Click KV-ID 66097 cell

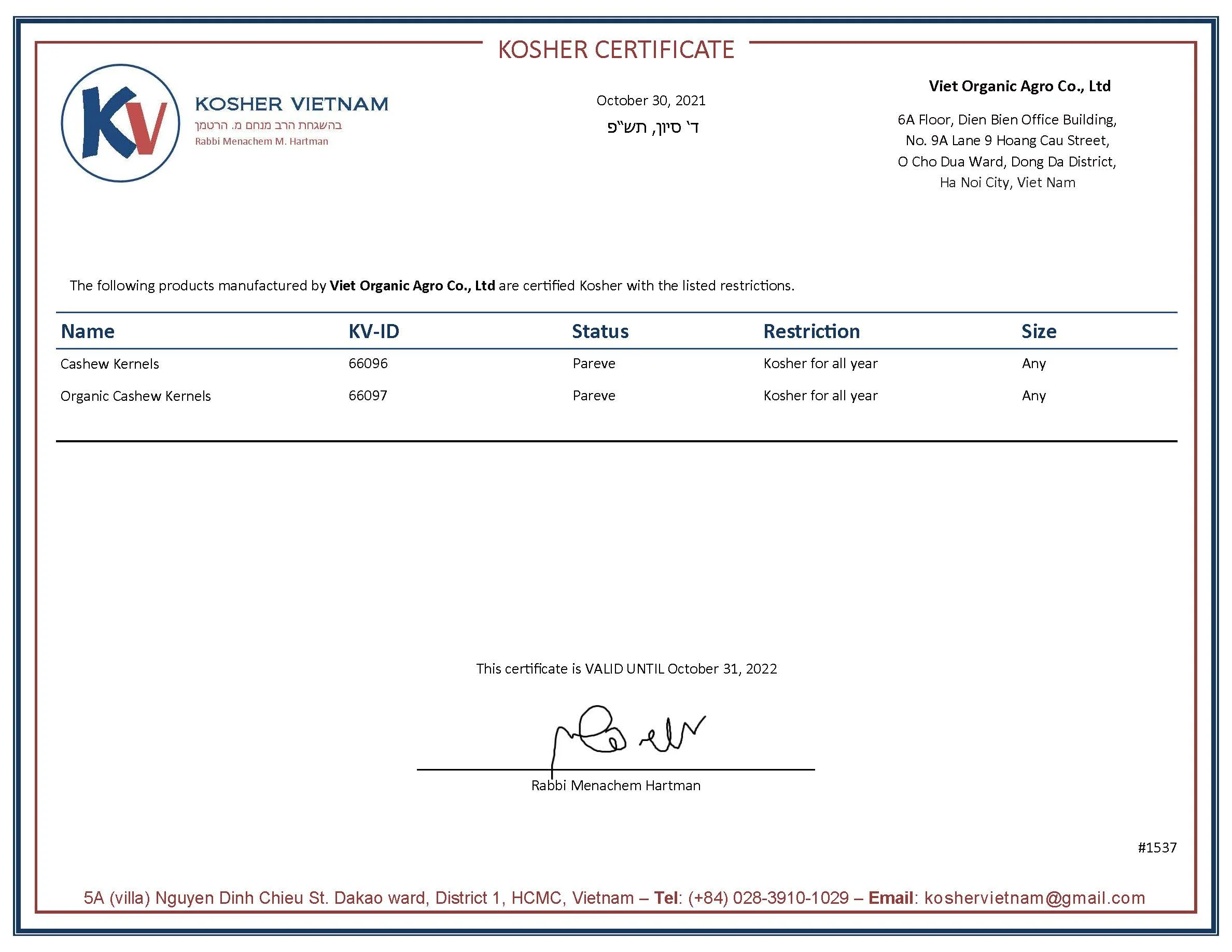(x=368, y=395)
